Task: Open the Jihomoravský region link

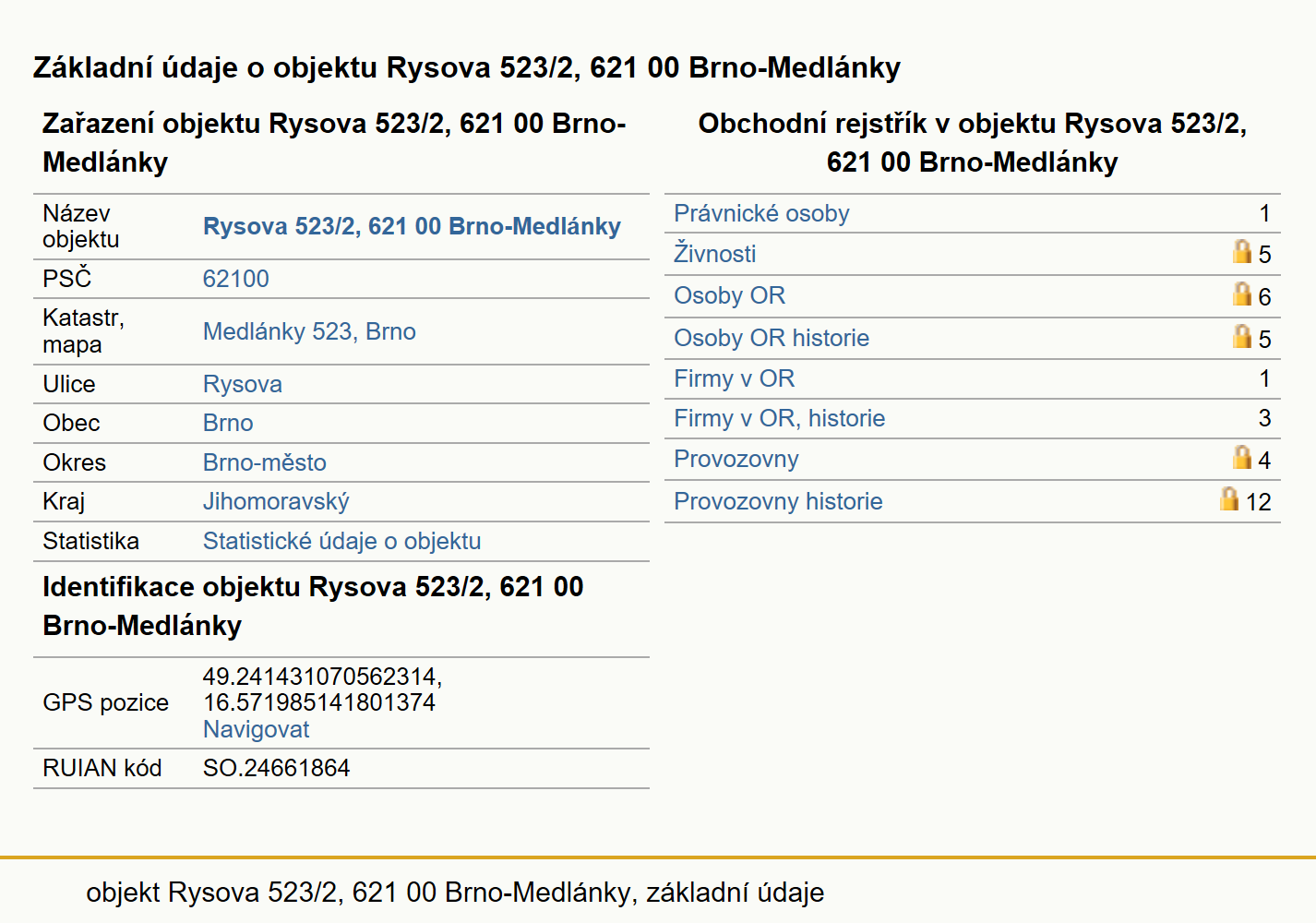Action: tap(276, 501)
